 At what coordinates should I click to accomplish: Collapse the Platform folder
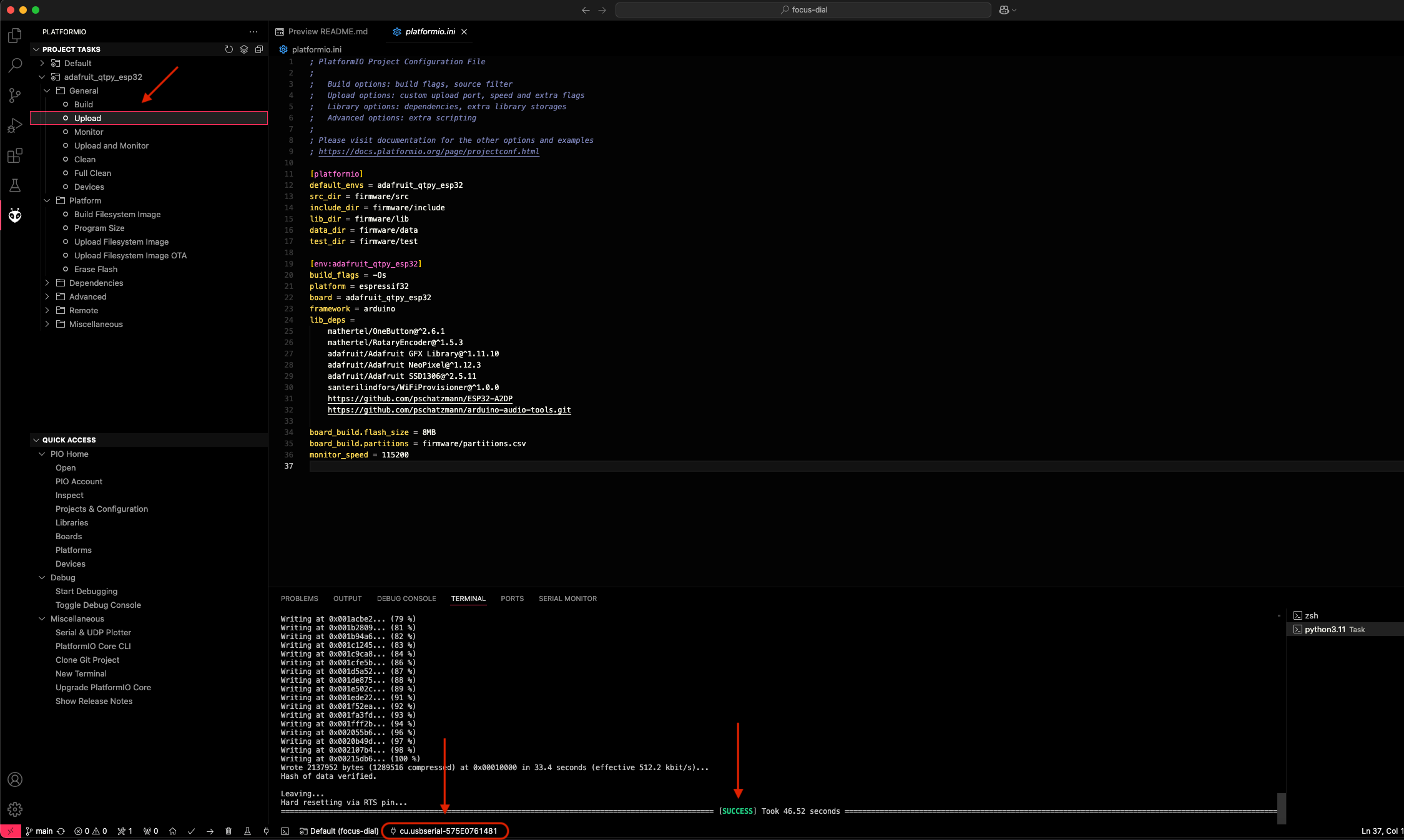[47, 200]
